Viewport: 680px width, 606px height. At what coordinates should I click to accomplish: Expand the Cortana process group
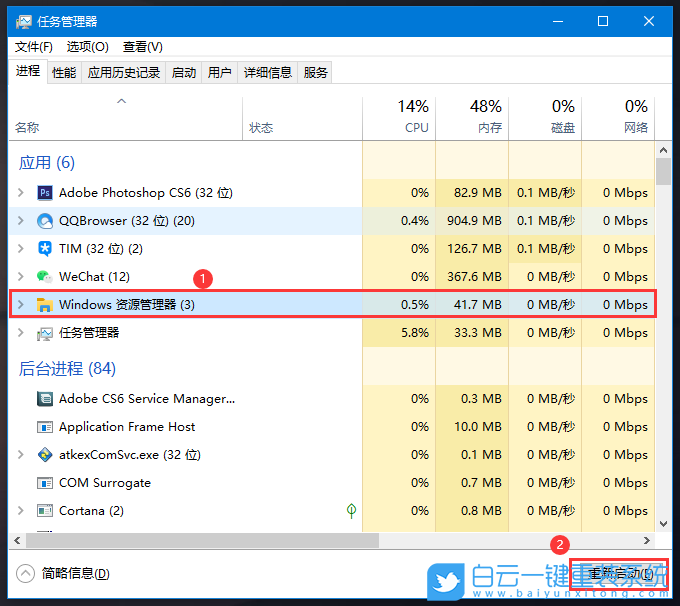tap(20, 511)
